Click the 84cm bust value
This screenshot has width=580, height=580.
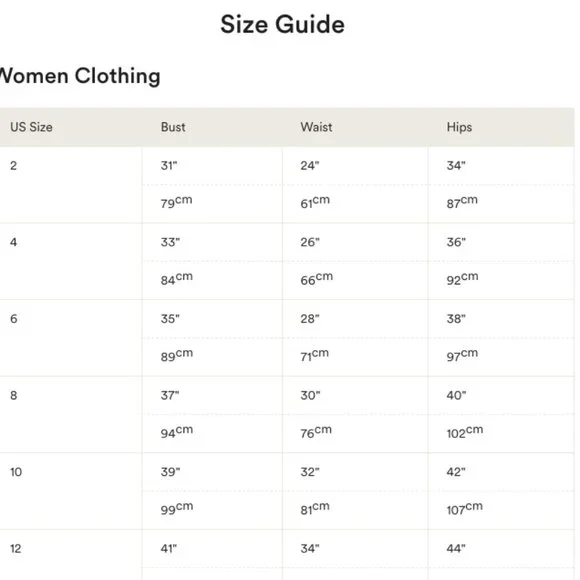coord(177,279)
